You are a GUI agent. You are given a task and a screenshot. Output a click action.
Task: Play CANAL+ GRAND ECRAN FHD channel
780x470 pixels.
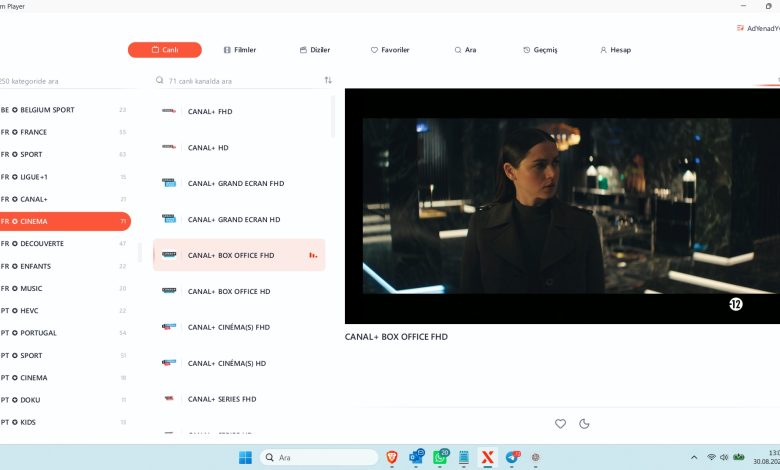(x=239, y=184)
